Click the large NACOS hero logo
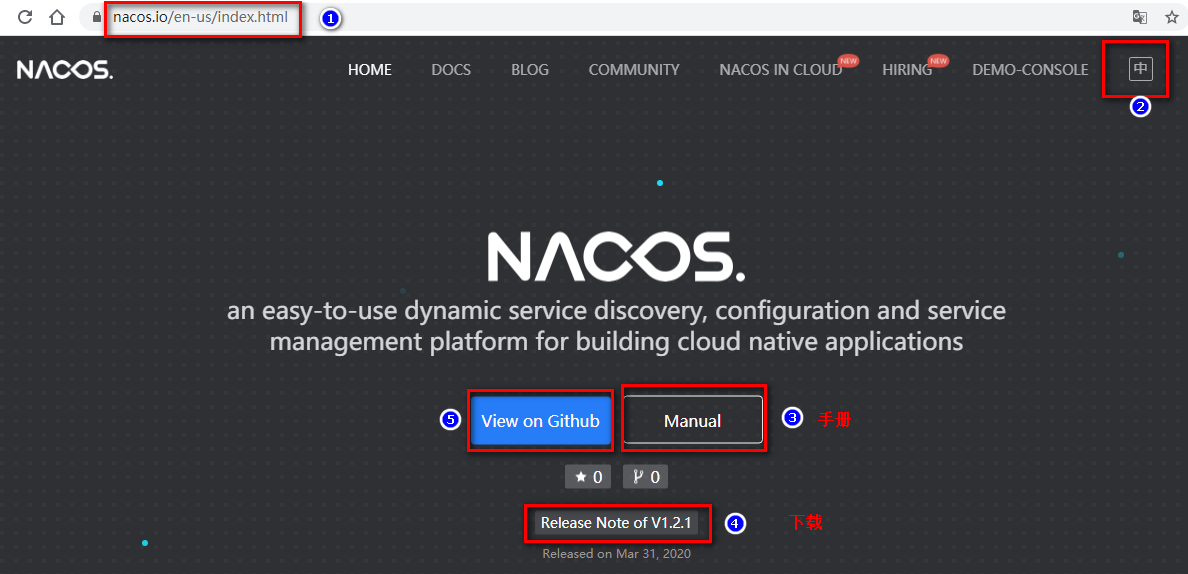The image size is (1188, 574). [x=616, y=257]
